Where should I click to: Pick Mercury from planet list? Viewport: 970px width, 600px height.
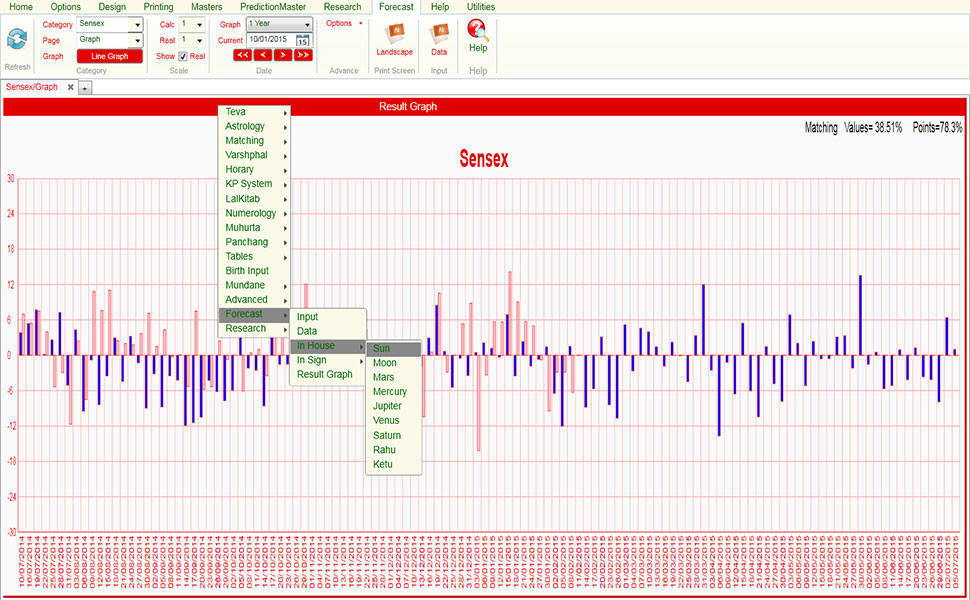[394, 392]
